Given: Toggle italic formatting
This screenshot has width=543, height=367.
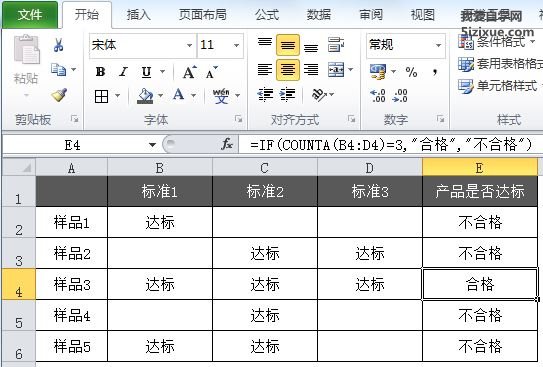Looking at the screenshot, I should (x=123, y=72).
